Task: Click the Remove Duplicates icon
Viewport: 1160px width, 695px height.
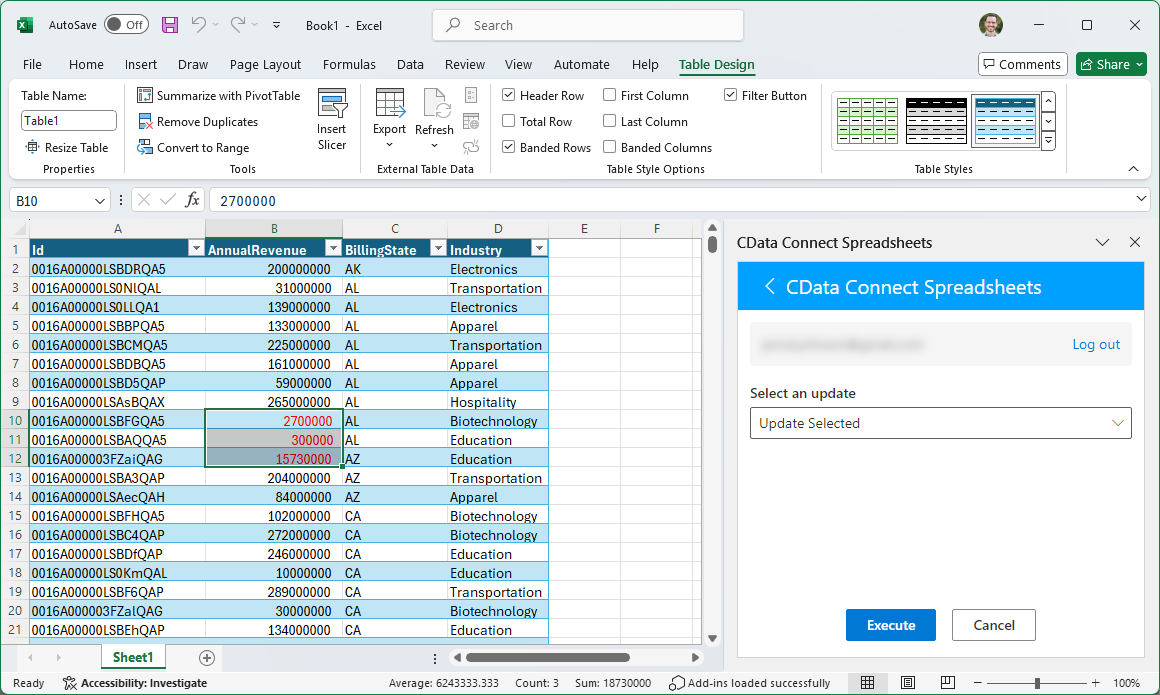Action: (146, 122)
